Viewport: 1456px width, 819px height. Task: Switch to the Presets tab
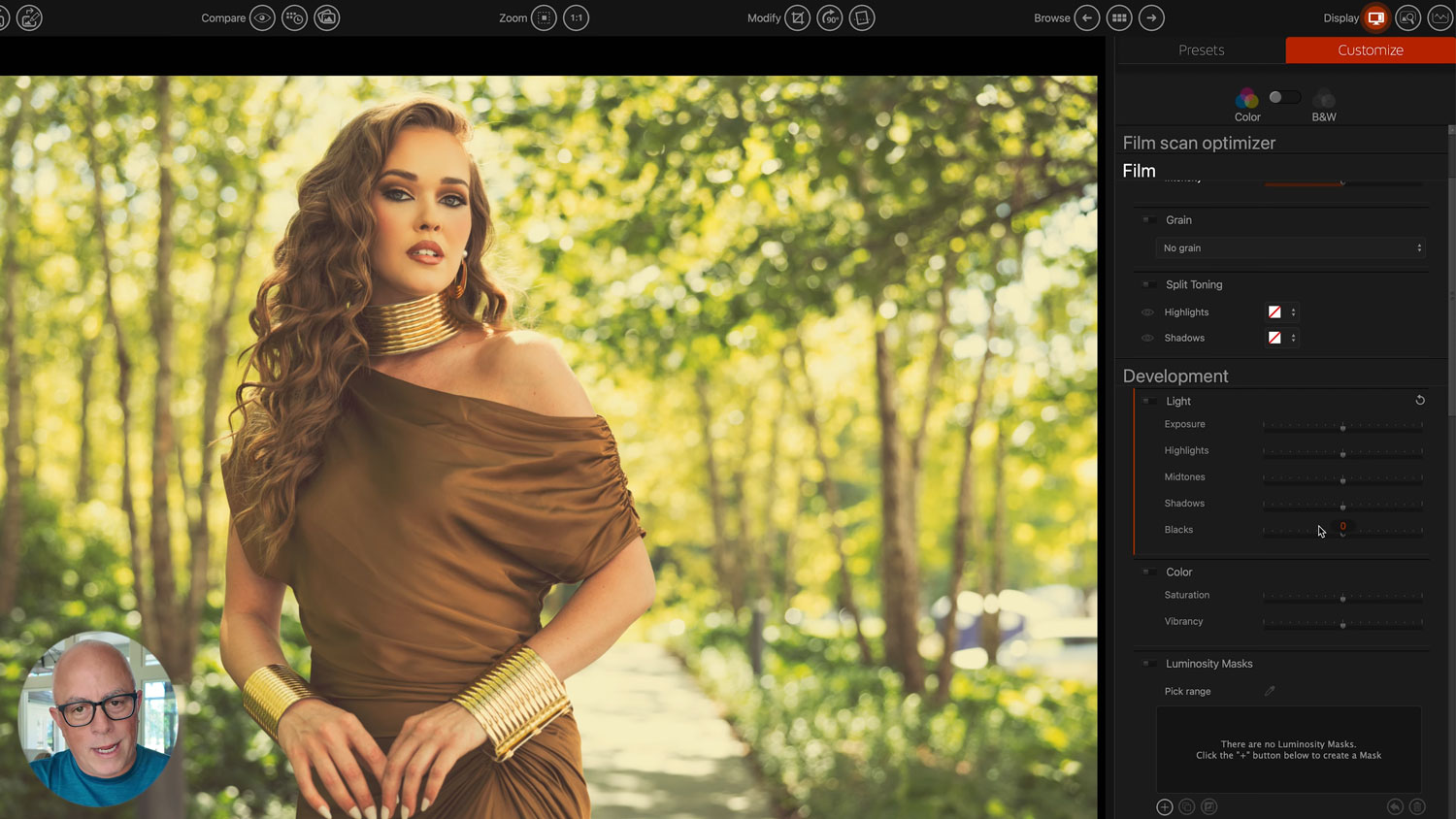[x=1201, y=50]
